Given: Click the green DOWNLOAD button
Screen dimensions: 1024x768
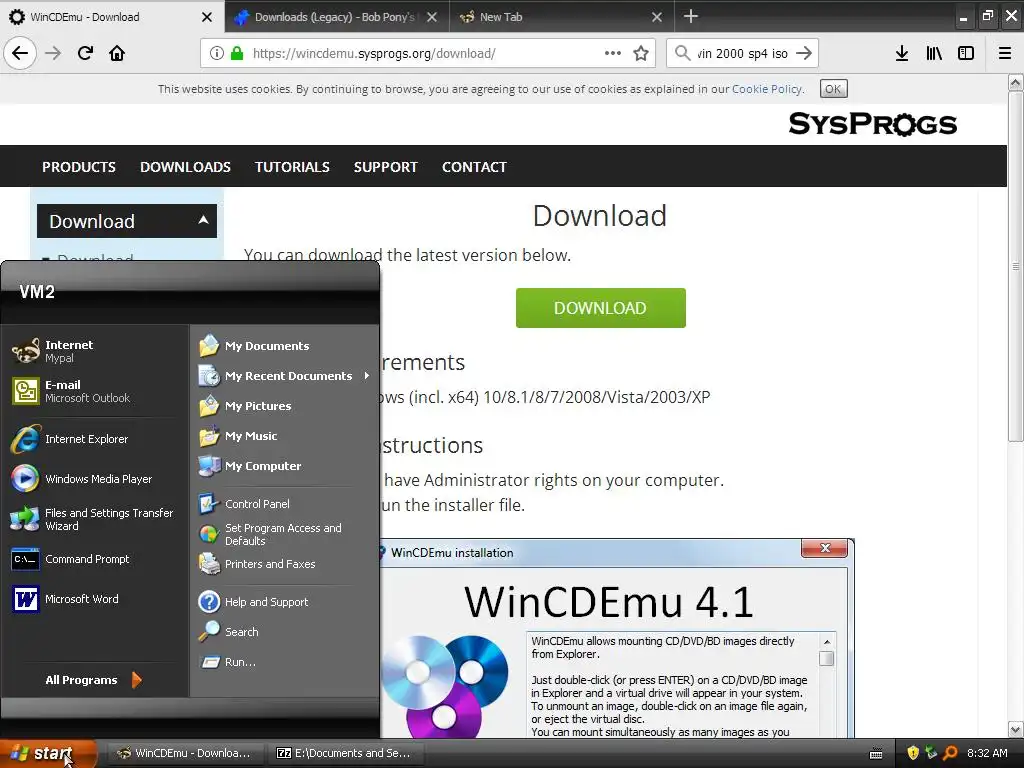Looking at the screenshot, I should (x=600, y=308).
